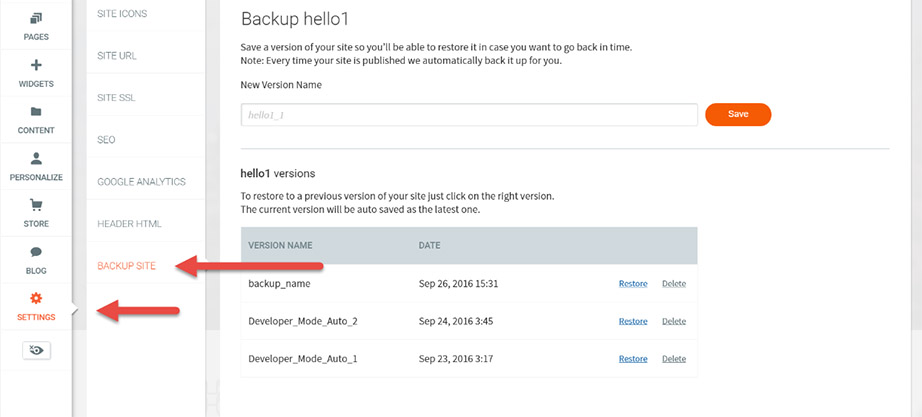The image size is (922, 417).
Task: Restore the backup_name version
Action: click(x=633, y=284)
